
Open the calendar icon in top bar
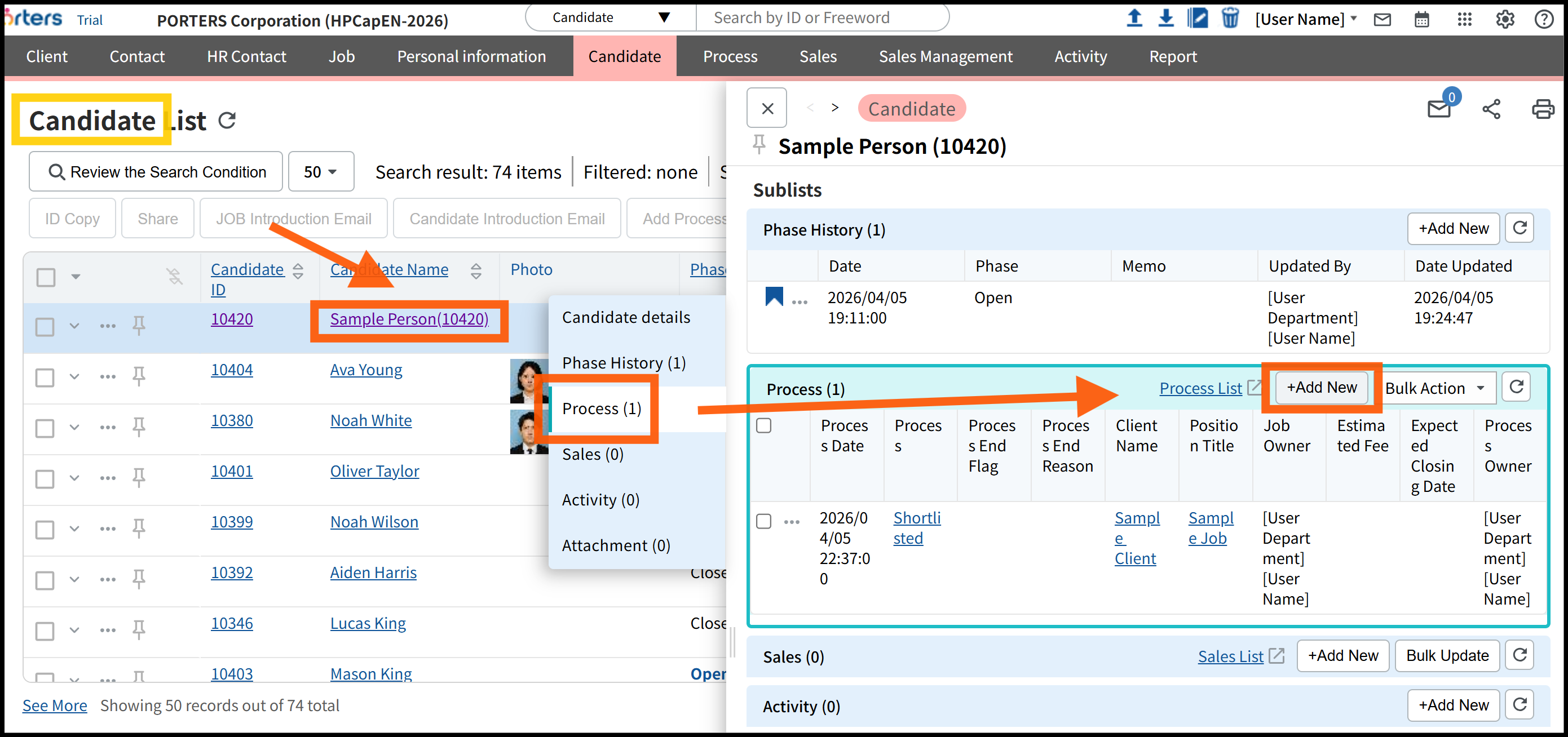pyautogui.click(x=1421, y=20)
